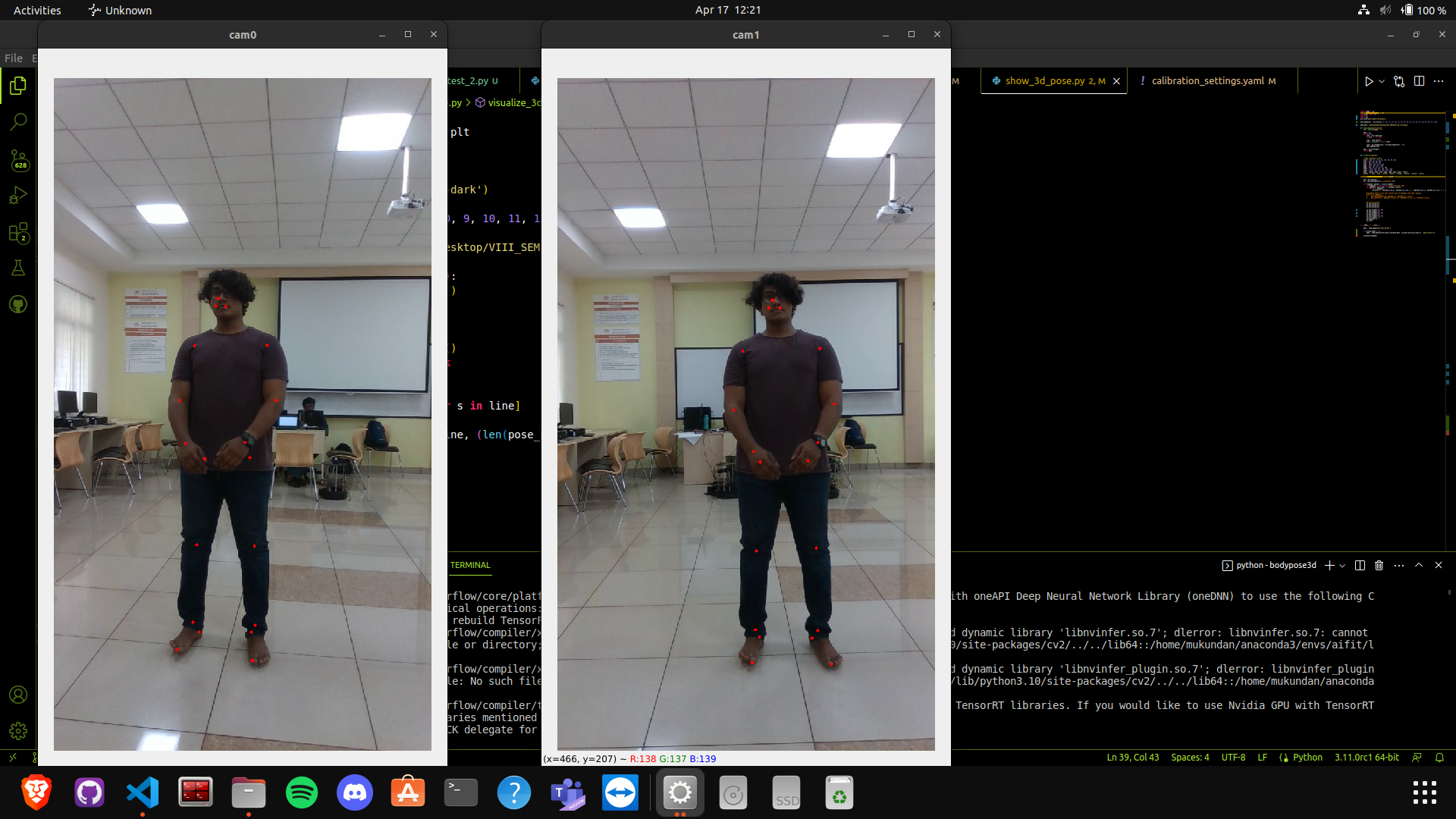Run the Python file with play button
Image resolution: width=1456 pixels, height=819 pixels.
1369,81
